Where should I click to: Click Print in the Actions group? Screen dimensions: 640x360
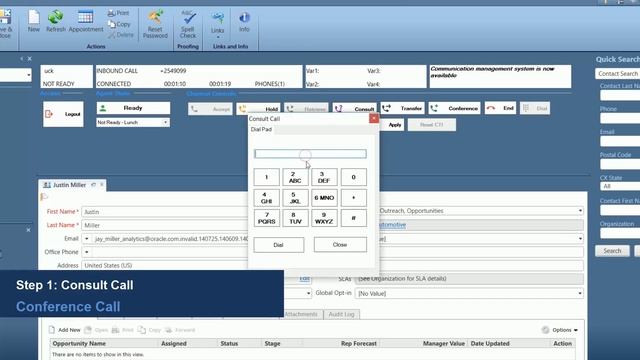[x=118, y=13]
